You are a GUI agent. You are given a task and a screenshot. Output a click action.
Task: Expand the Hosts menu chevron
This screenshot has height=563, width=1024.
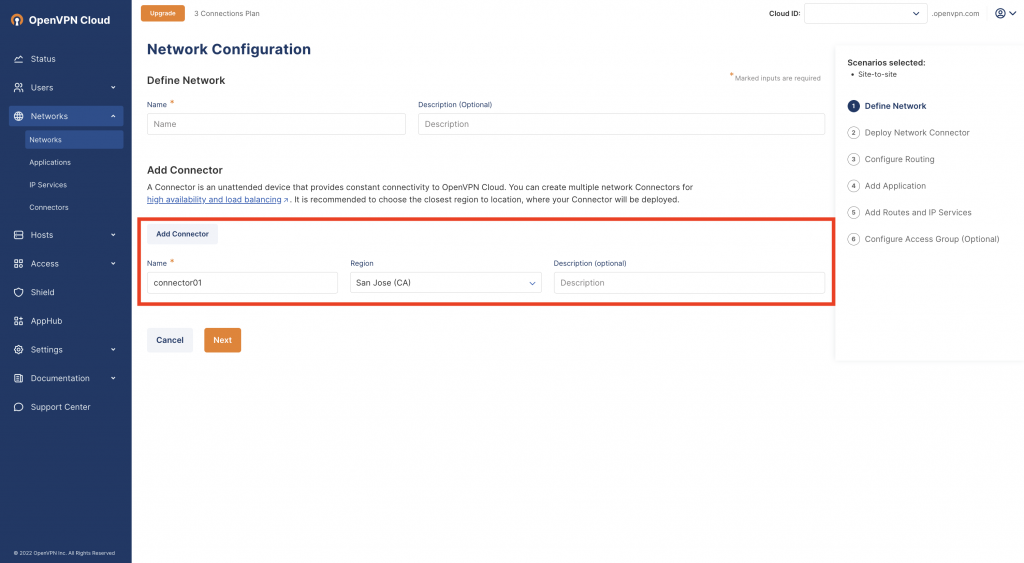[x=113, y=235]
